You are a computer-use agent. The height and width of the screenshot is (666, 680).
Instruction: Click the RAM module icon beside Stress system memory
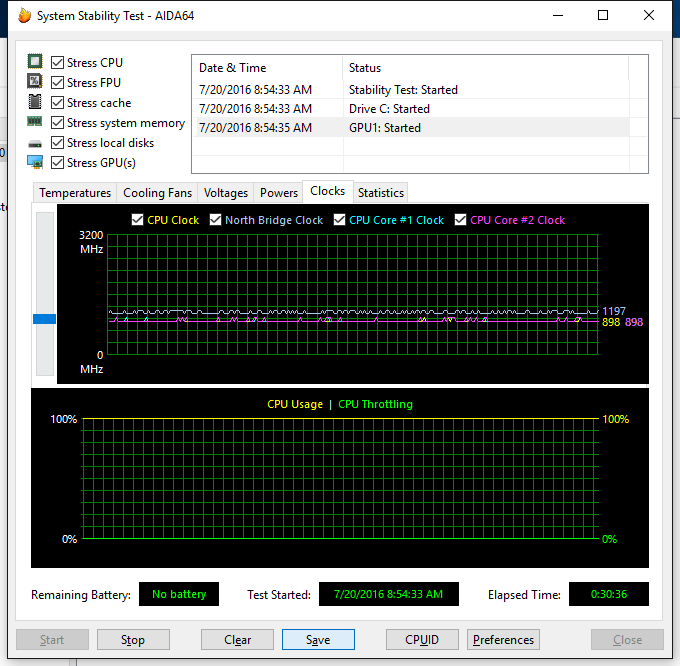35,121
